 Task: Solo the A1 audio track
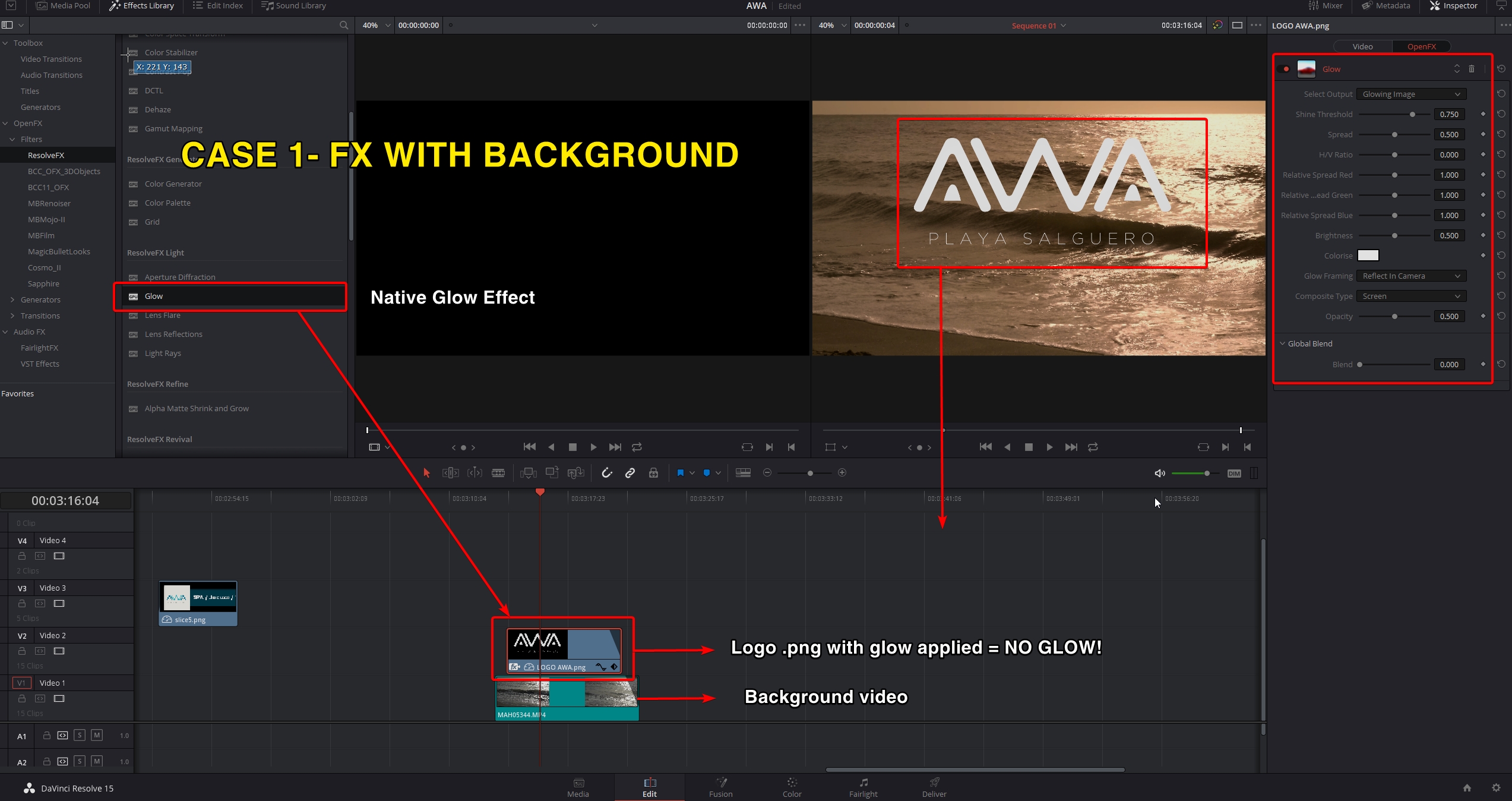(80, 736)
